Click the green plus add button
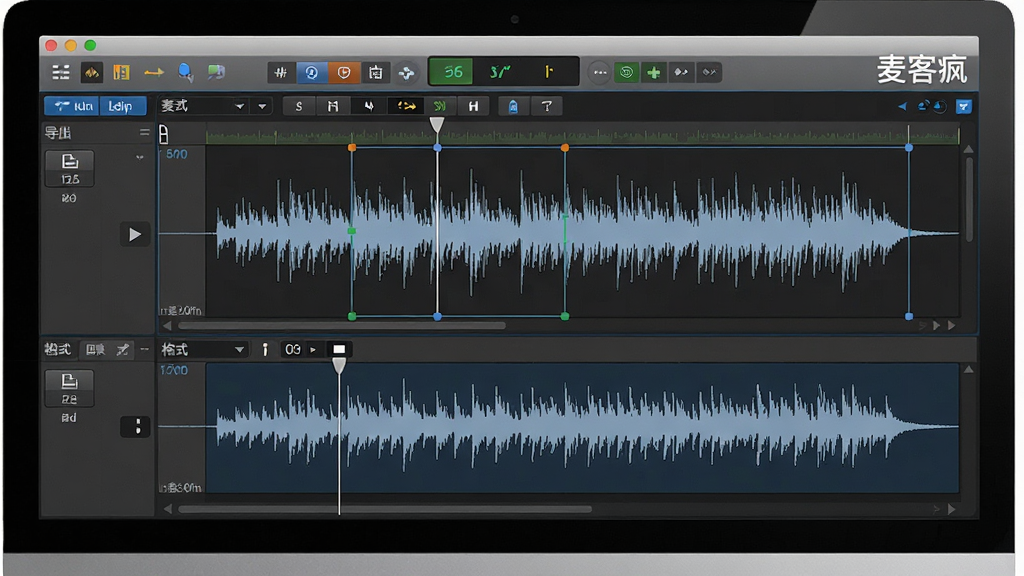Viewport: 1024px width, 576px height. (x=654, y=72)
